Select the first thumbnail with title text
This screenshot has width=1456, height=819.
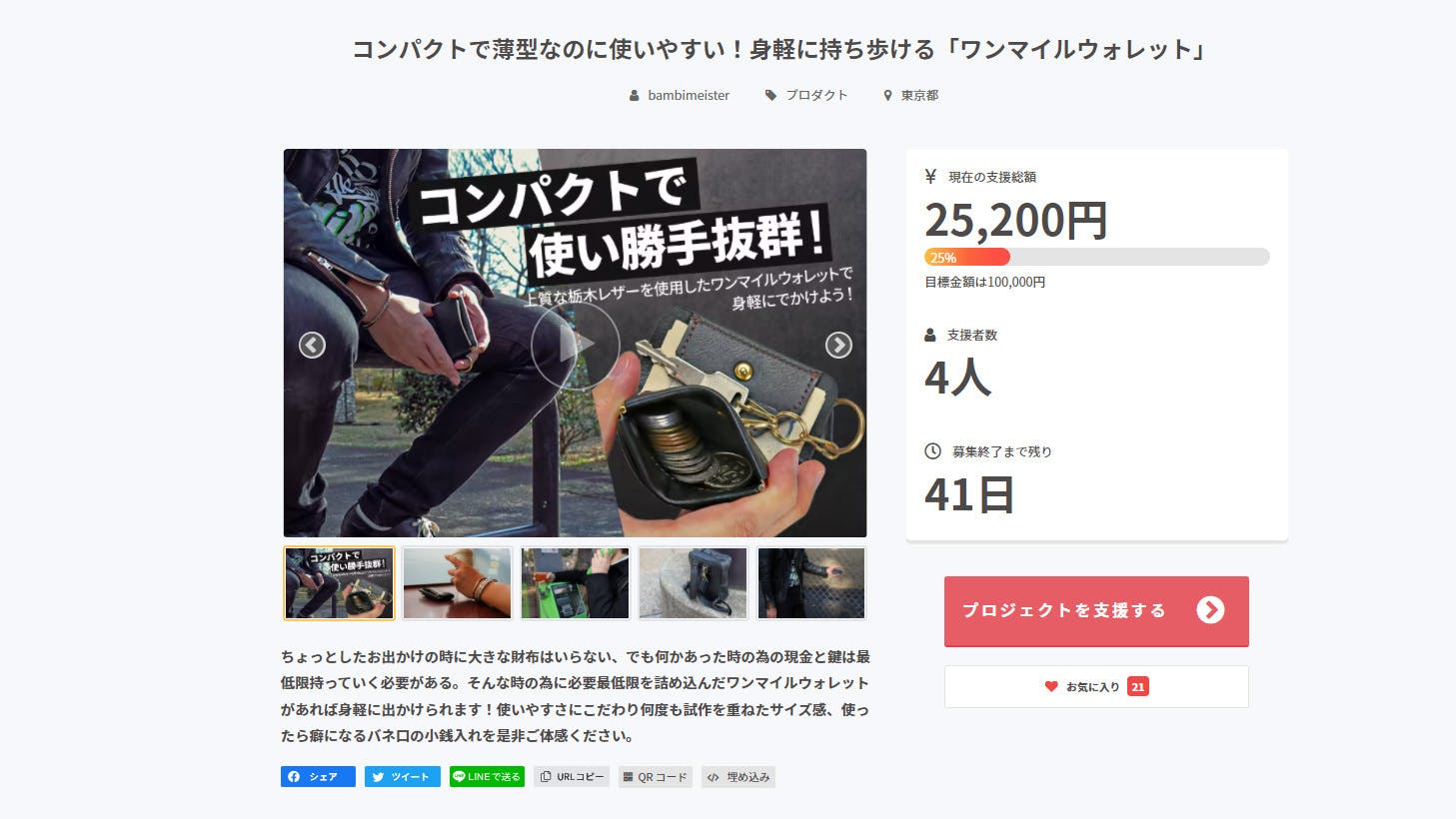(x=339, y=583)
